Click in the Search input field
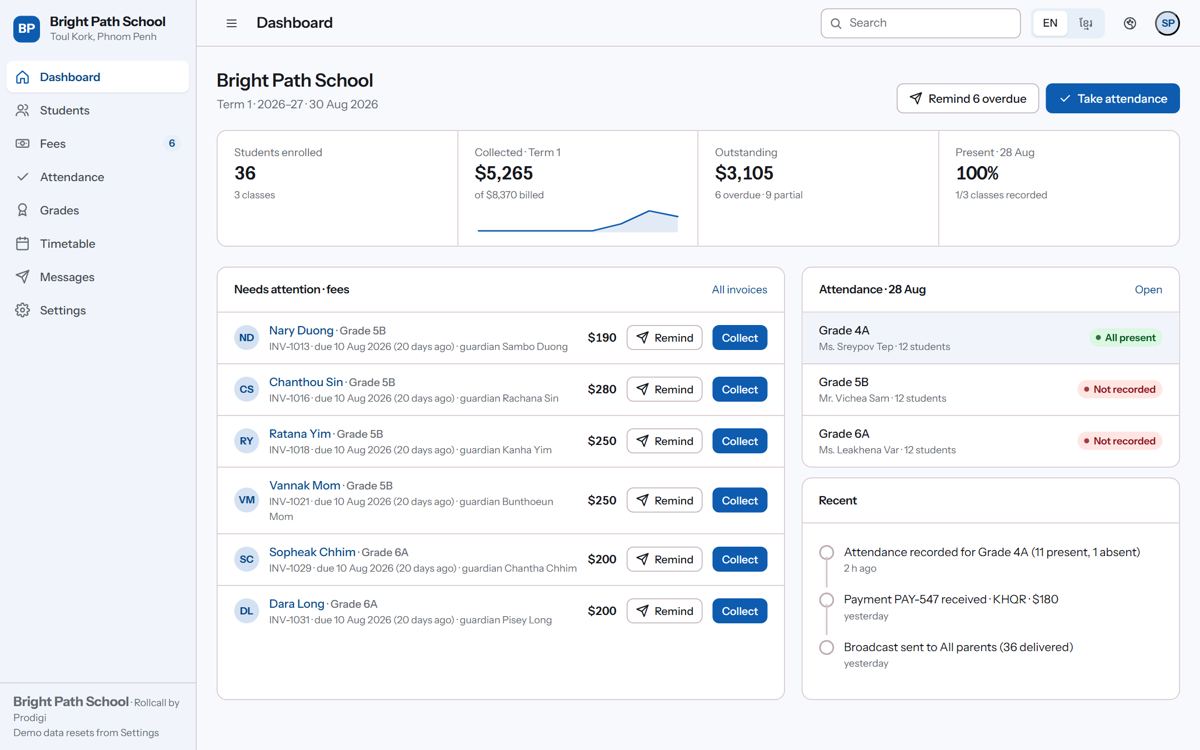The image size is (1200, 750). coord(920,23)
